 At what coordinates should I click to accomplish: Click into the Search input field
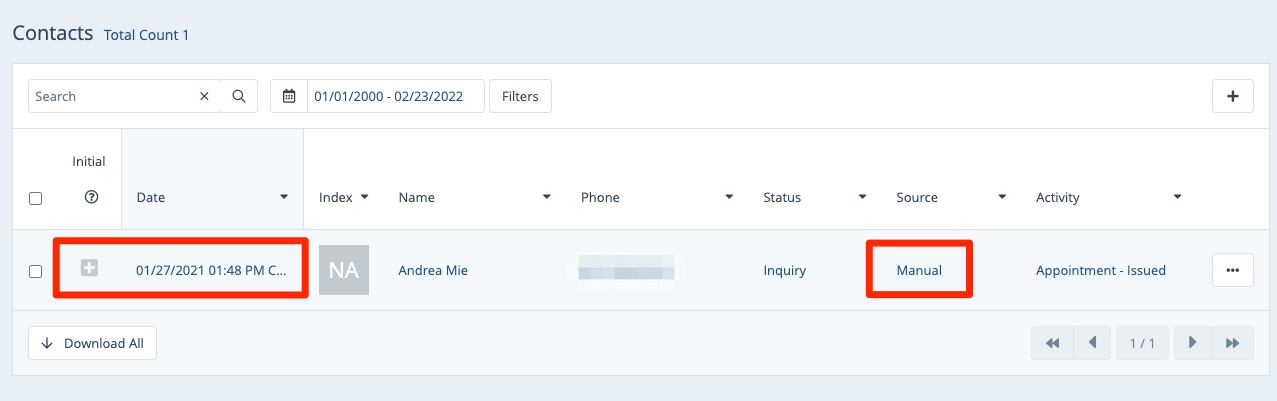[110, 96]
